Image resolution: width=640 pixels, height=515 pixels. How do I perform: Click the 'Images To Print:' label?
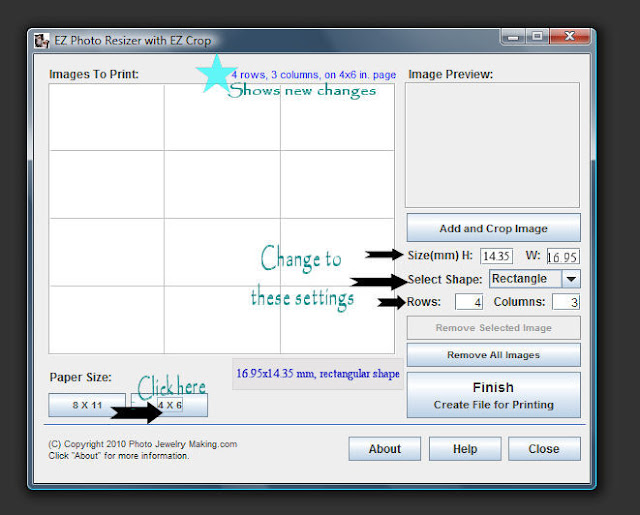pos(94,74)
